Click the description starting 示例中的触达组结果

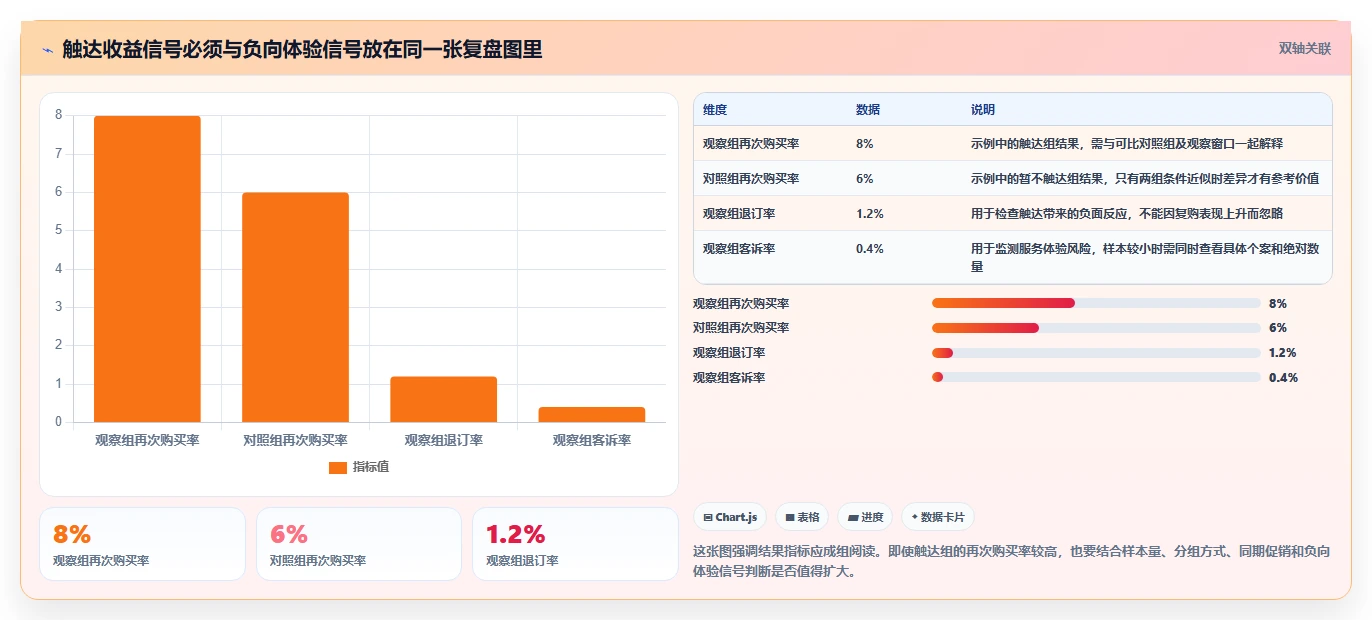pyautogui.click(x=1126, y=144)
